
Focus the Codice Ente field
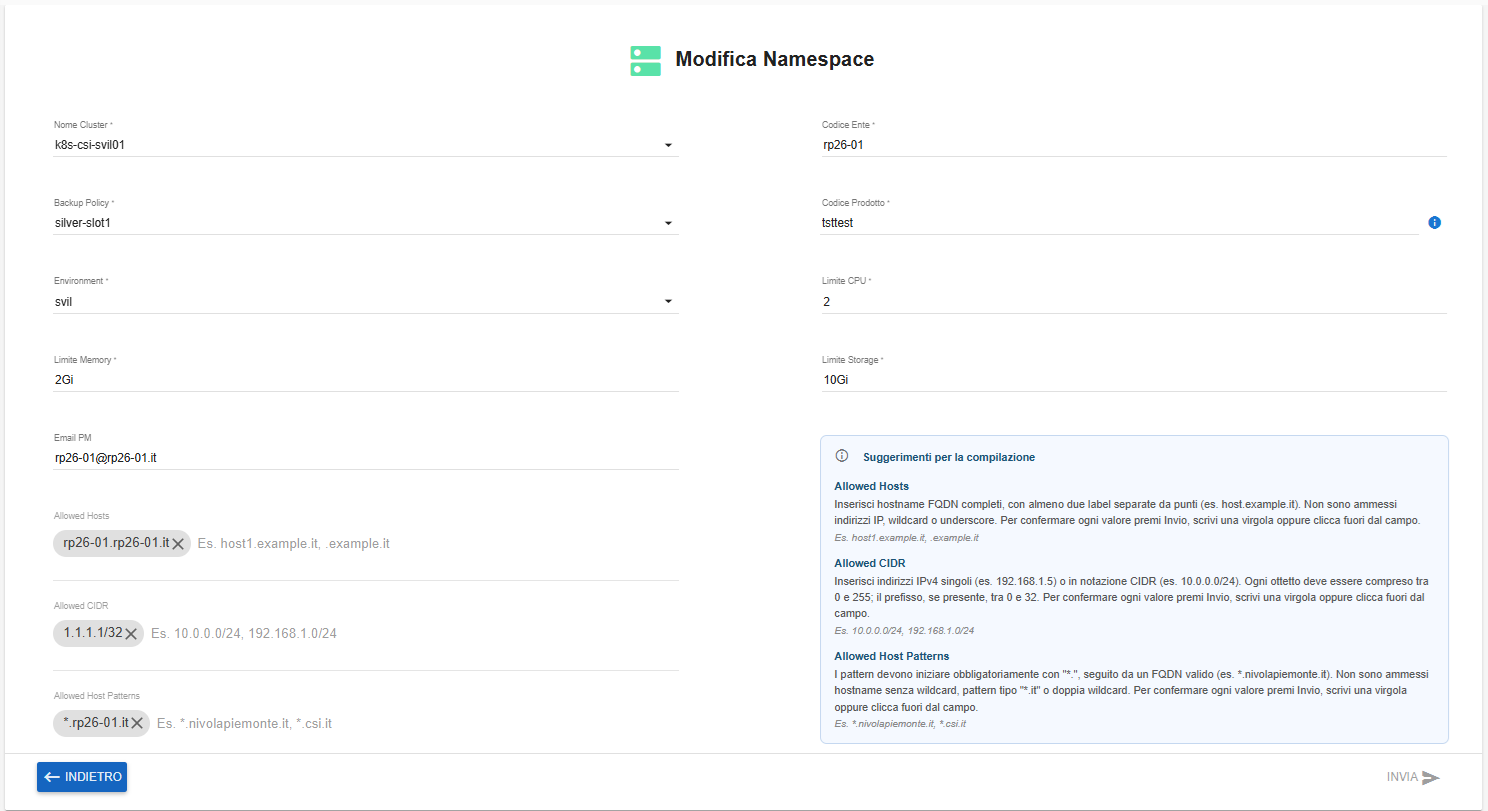(1134, 145)
